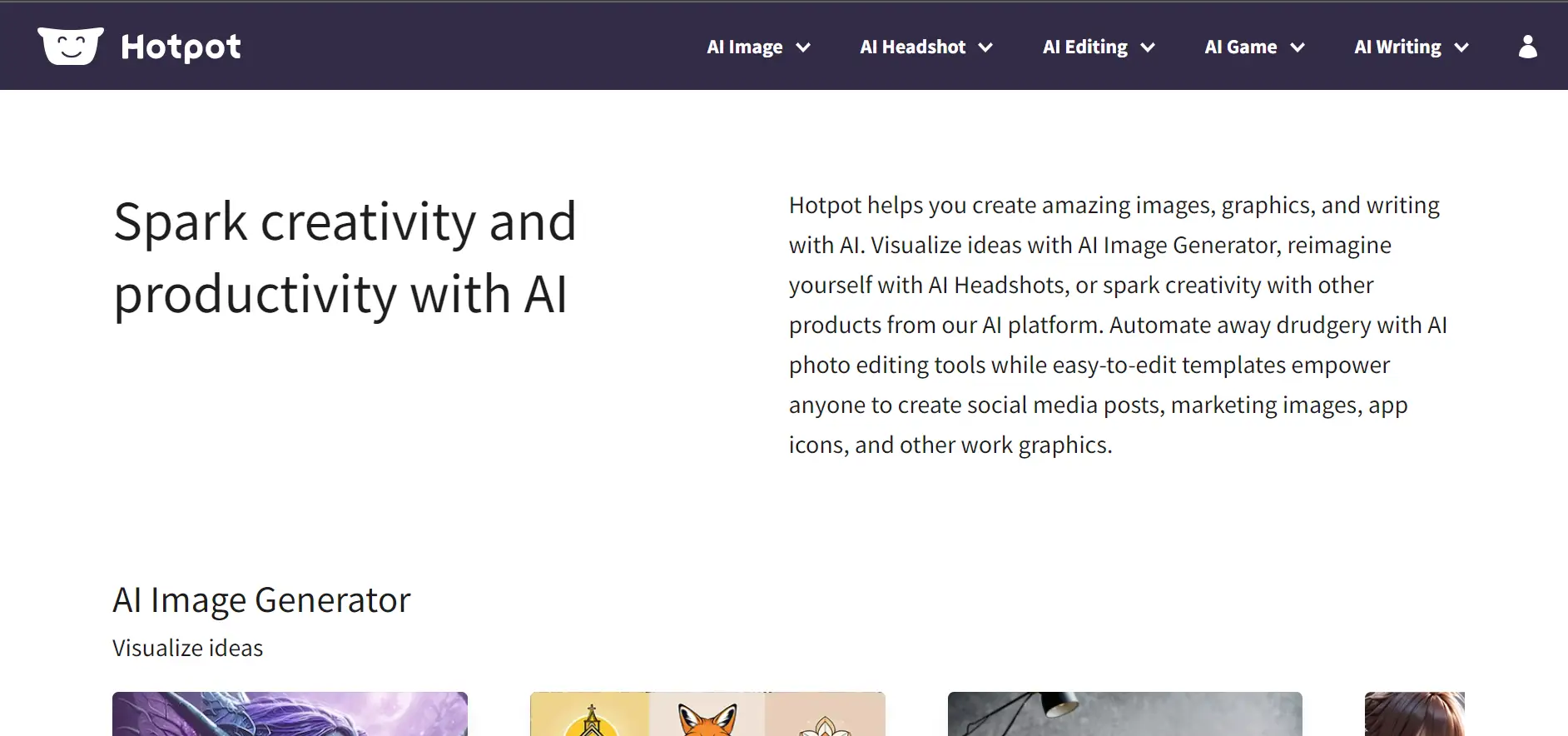Expand the chevron beside AI Image

coord(803,47)
